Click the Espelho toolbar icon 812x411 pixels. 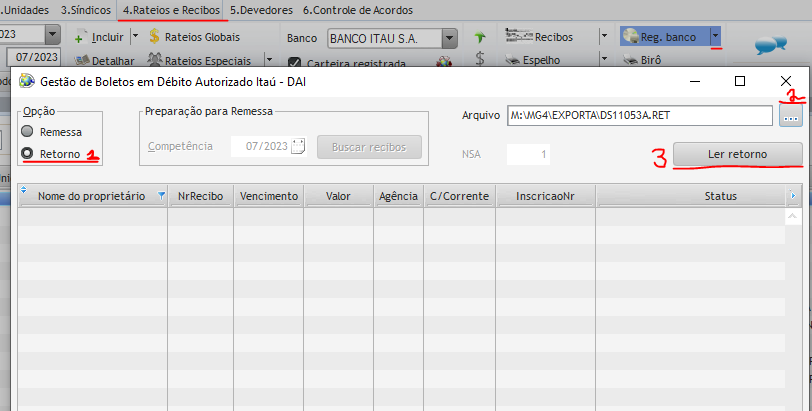pyautogui.click(x=512, y=60)
